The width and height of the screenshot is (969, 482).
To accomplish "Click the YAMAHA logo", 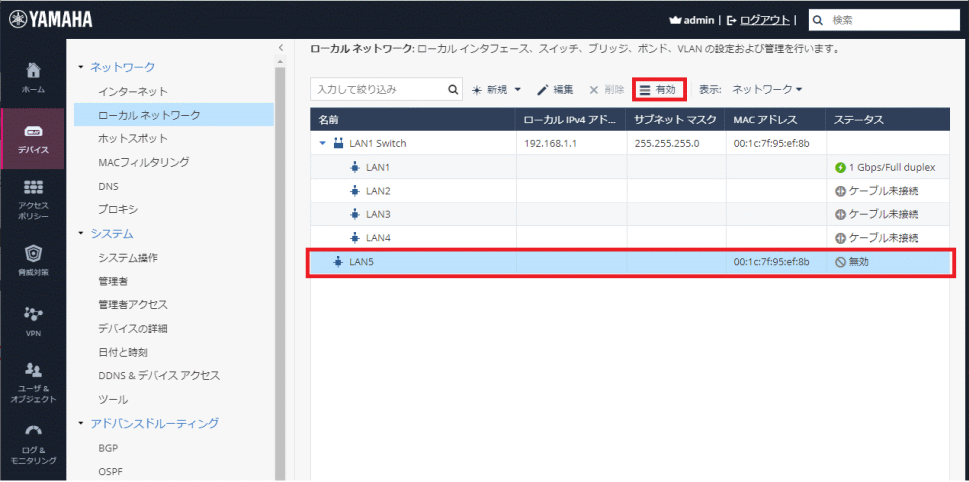I will pos(49,19).
